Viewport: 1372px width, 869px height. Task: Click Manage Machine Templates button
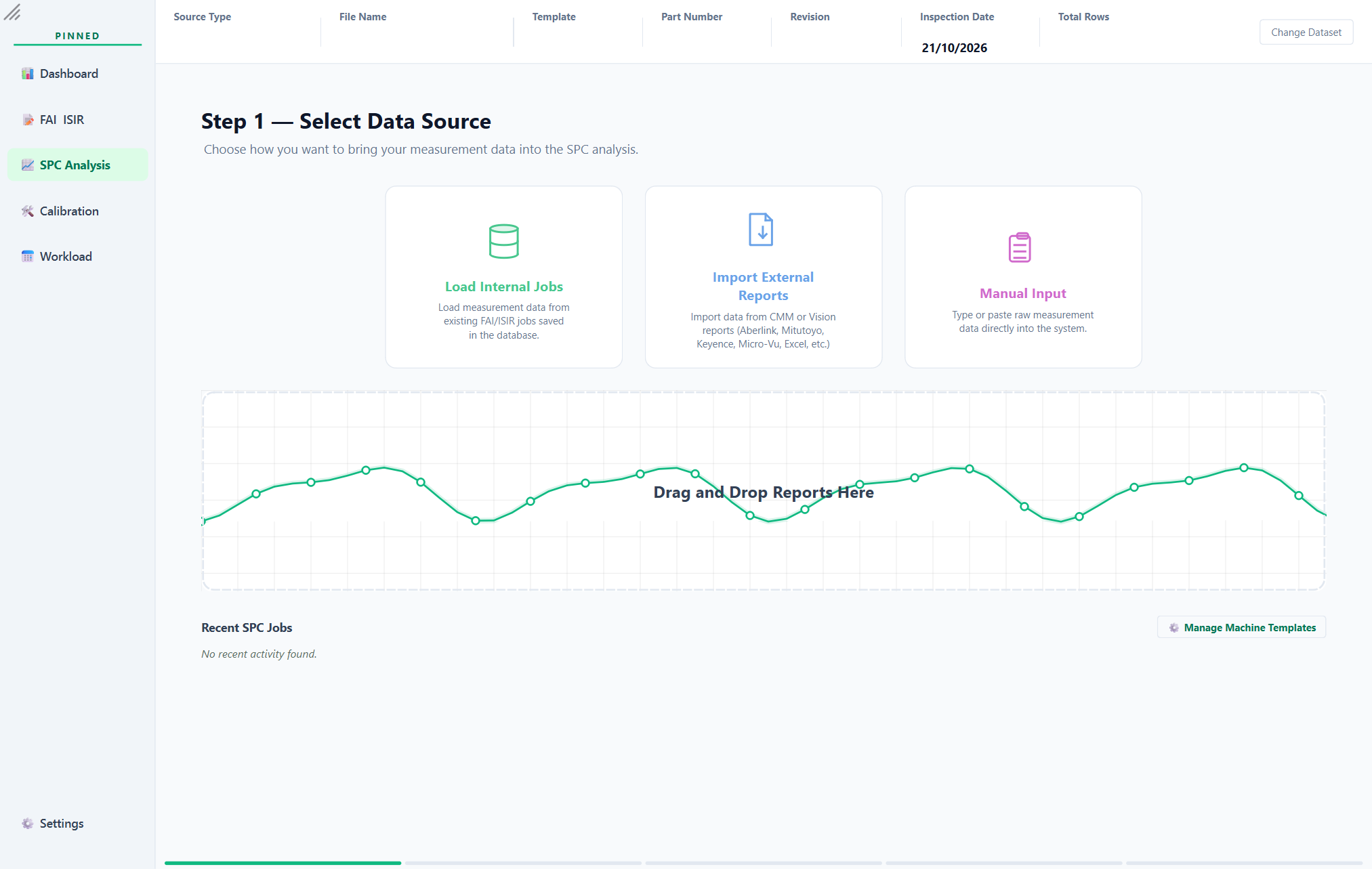pos(1241,628)
